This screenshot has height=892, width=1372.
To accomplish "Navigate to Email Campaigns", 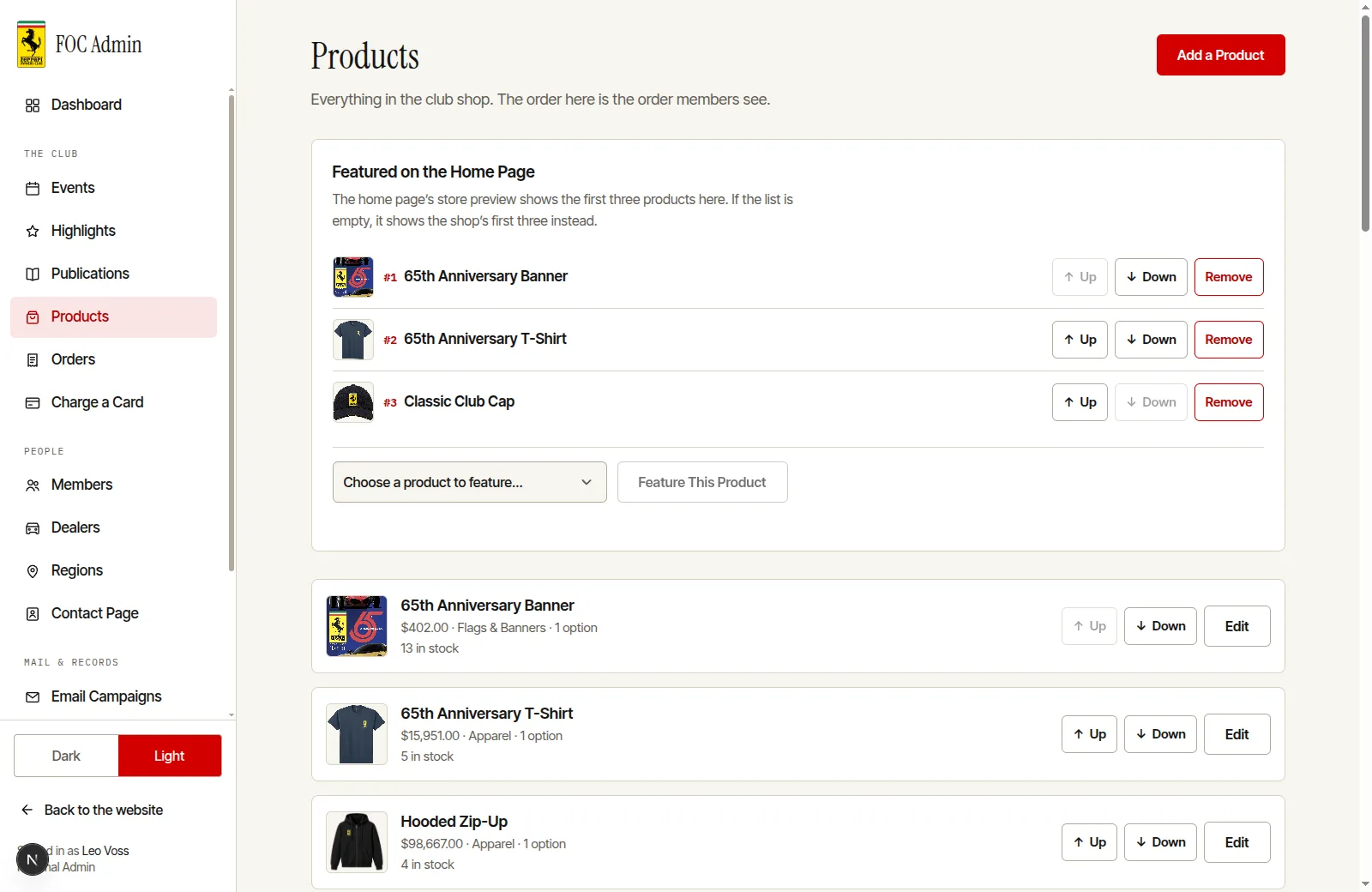I will click(x=113, y=696).
